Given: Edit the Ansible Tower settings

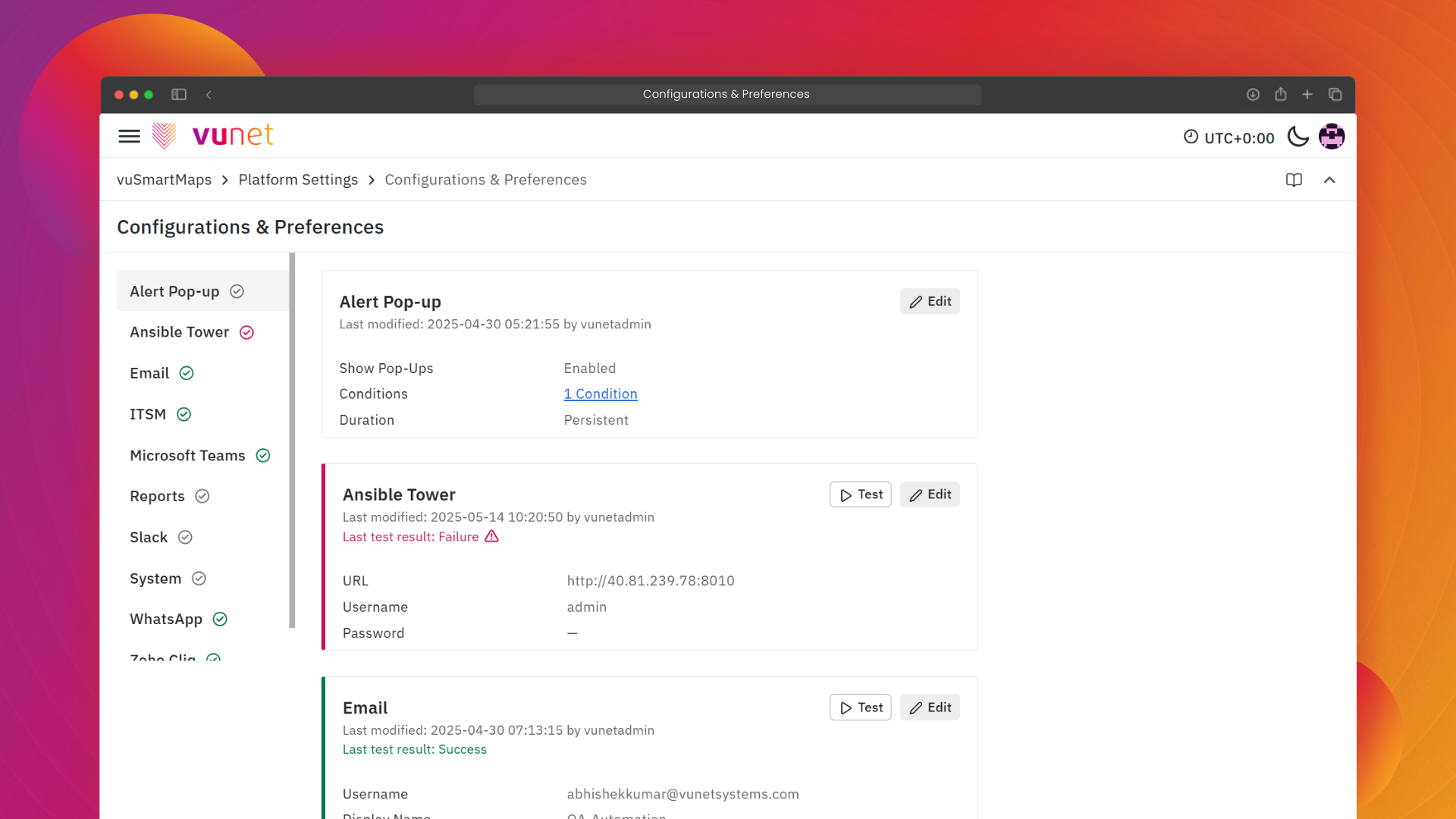Looking at the screenshot, I should coord(930,494).
